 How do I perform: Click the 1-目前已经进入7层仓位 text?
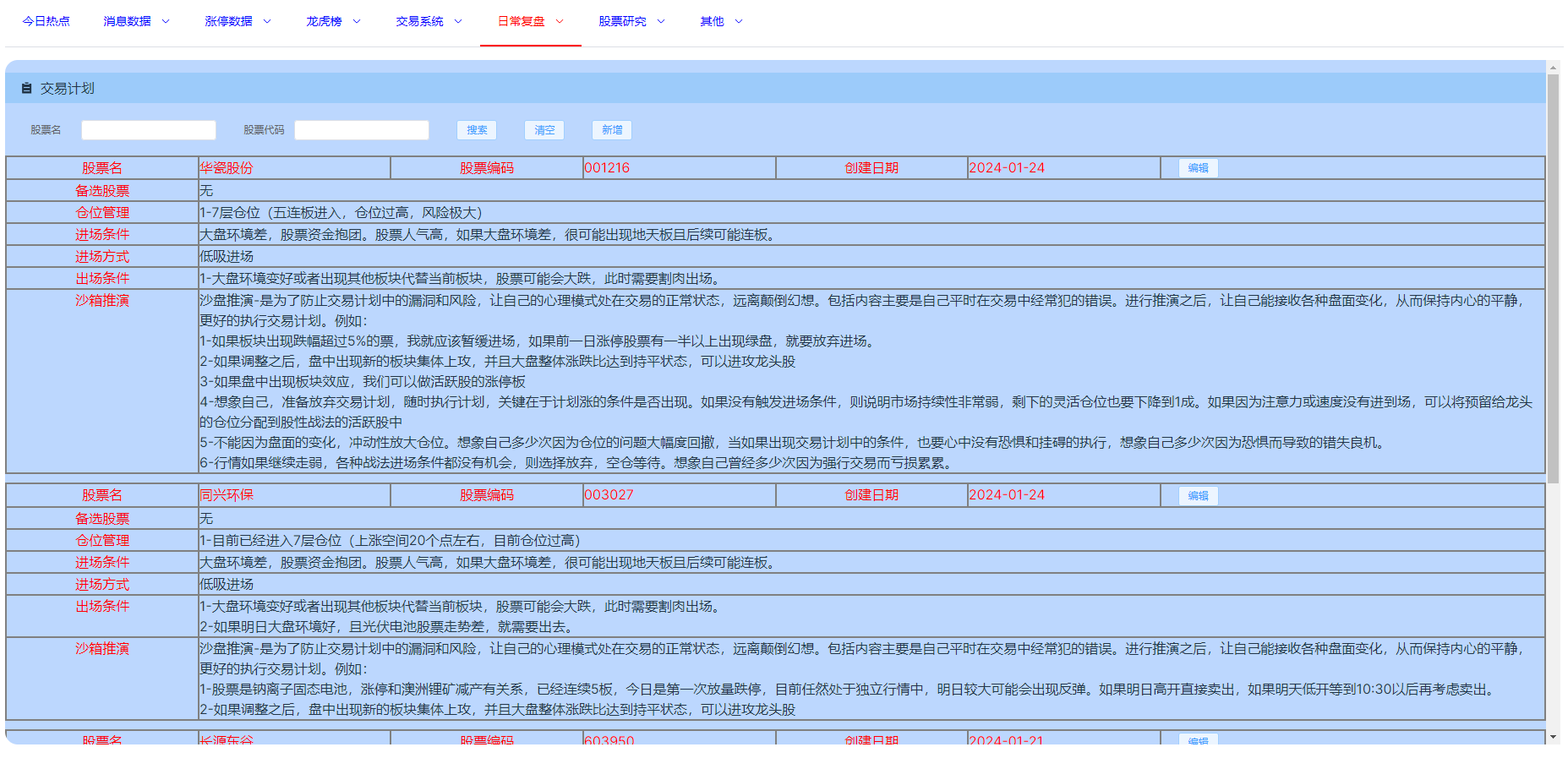tap(390, 541)
